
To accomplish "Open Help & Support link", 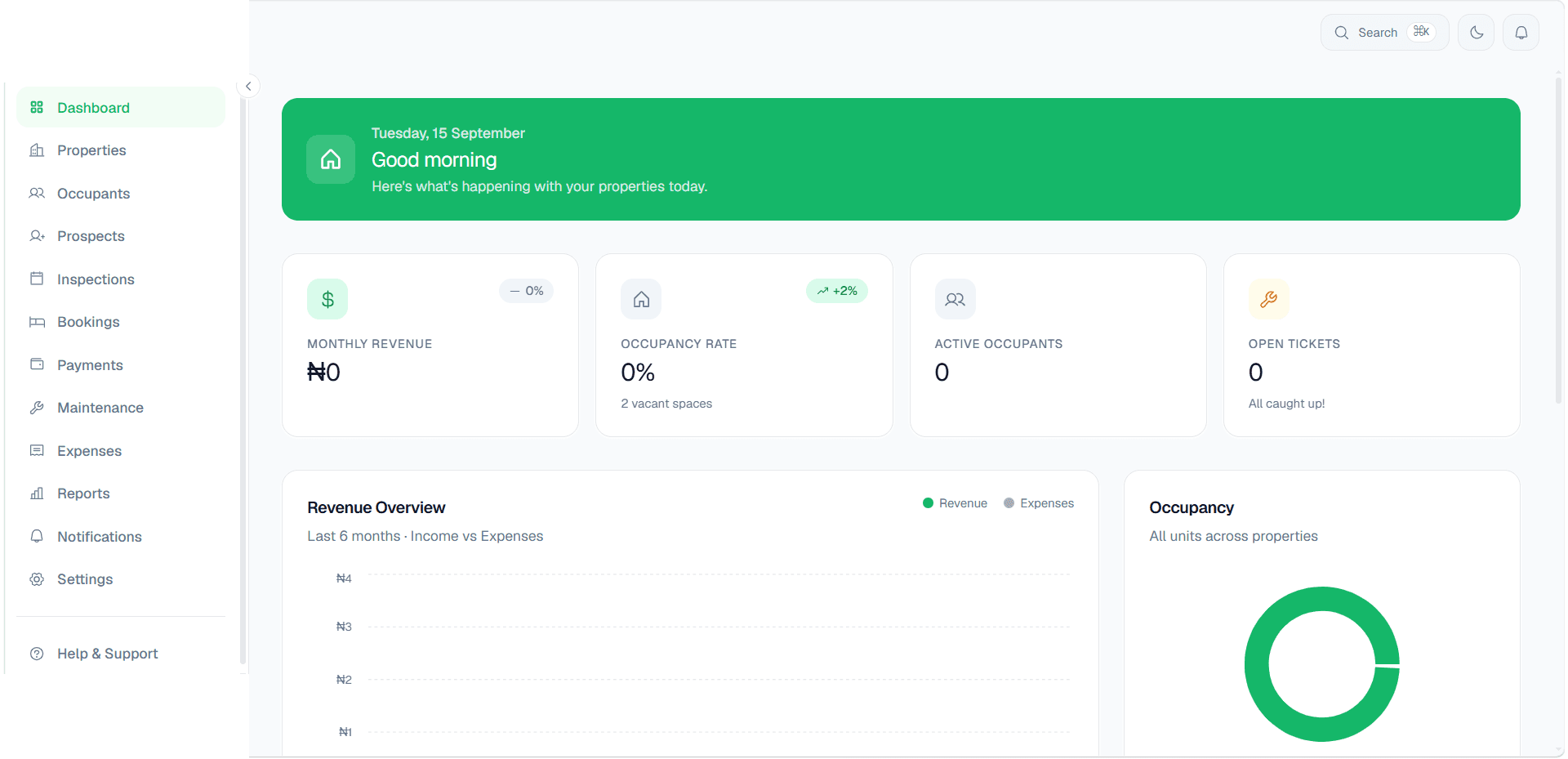I will [x=121, y=654].
